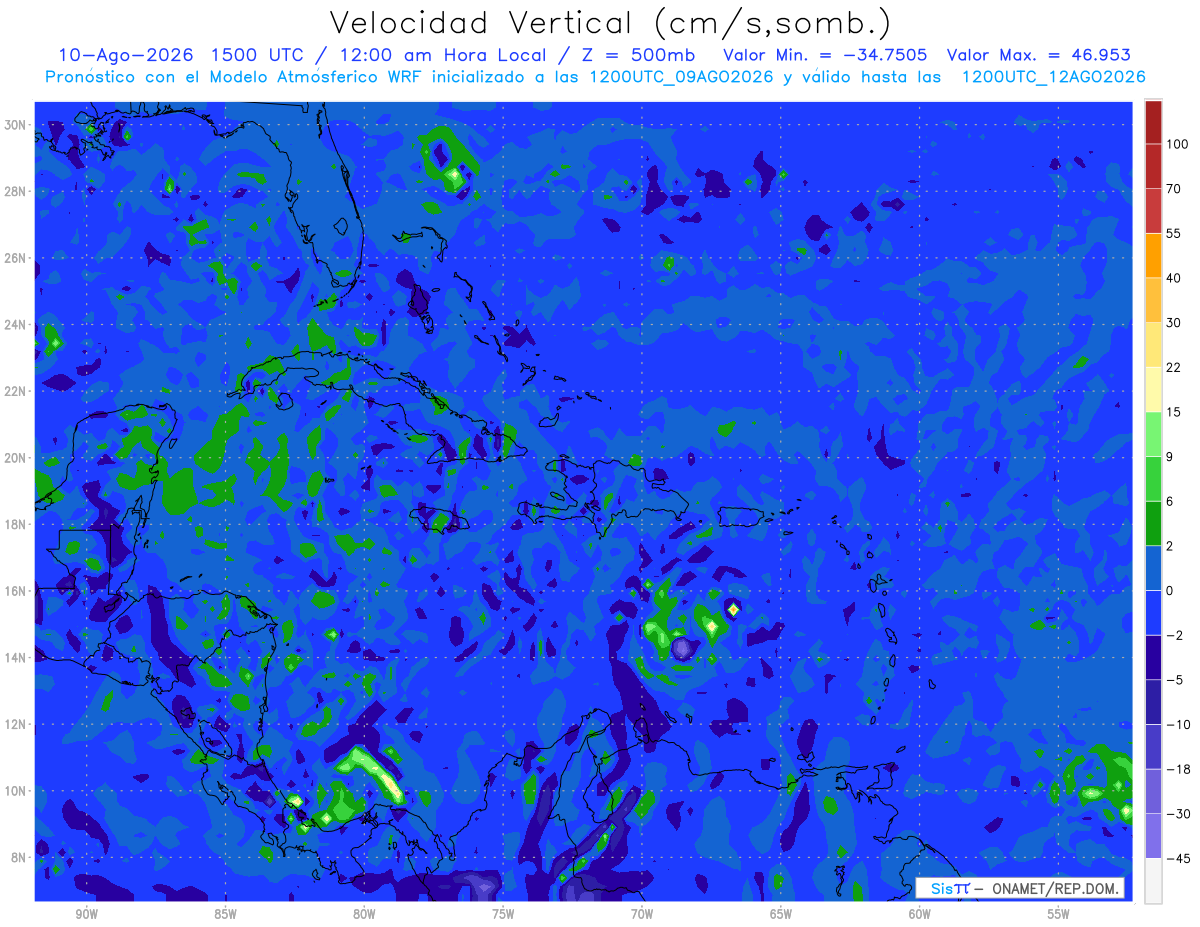Click the colorbar label '40'
1200x927 pixels.
pos(1175,278)
